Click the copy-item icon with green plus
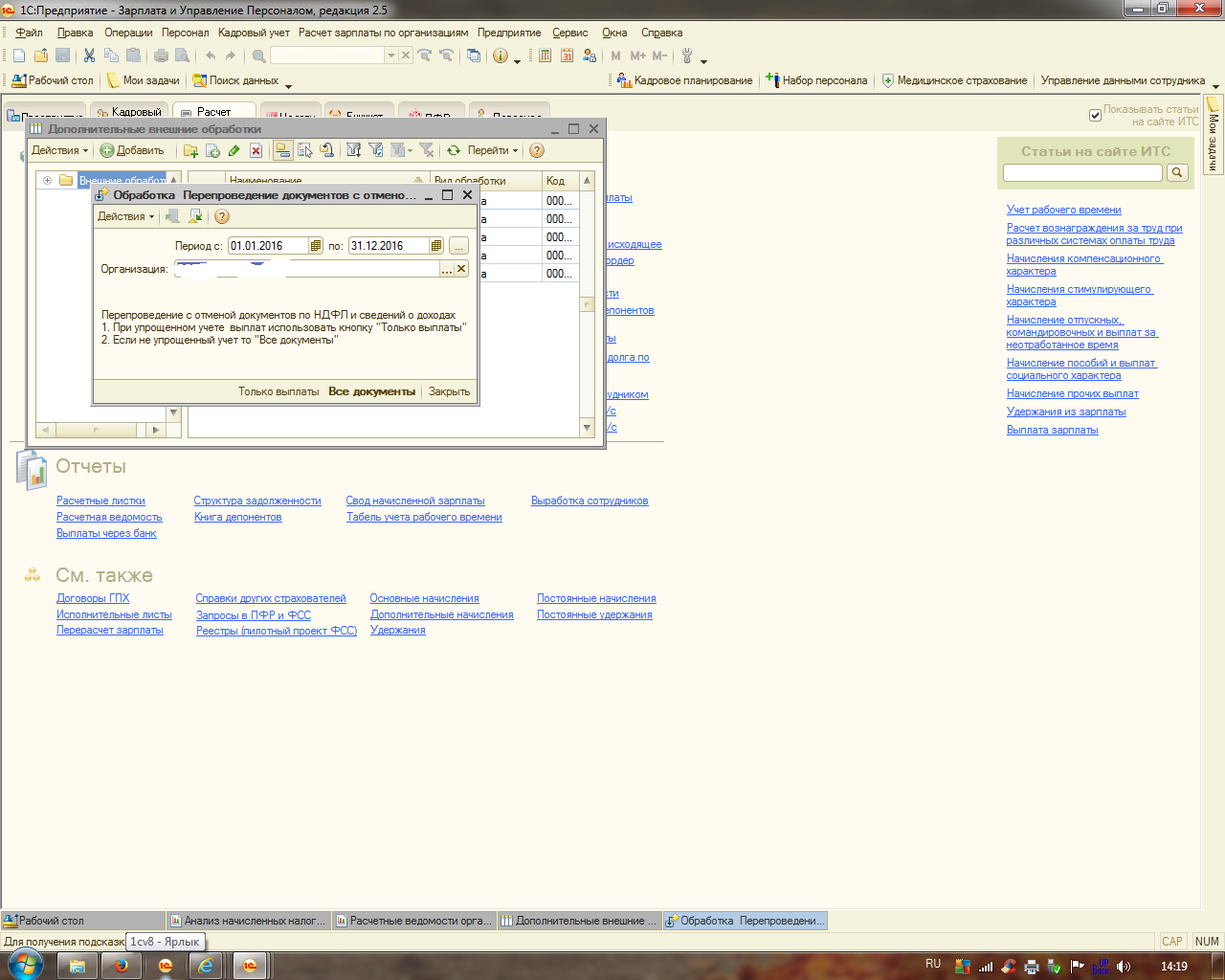 coord(212,150)
